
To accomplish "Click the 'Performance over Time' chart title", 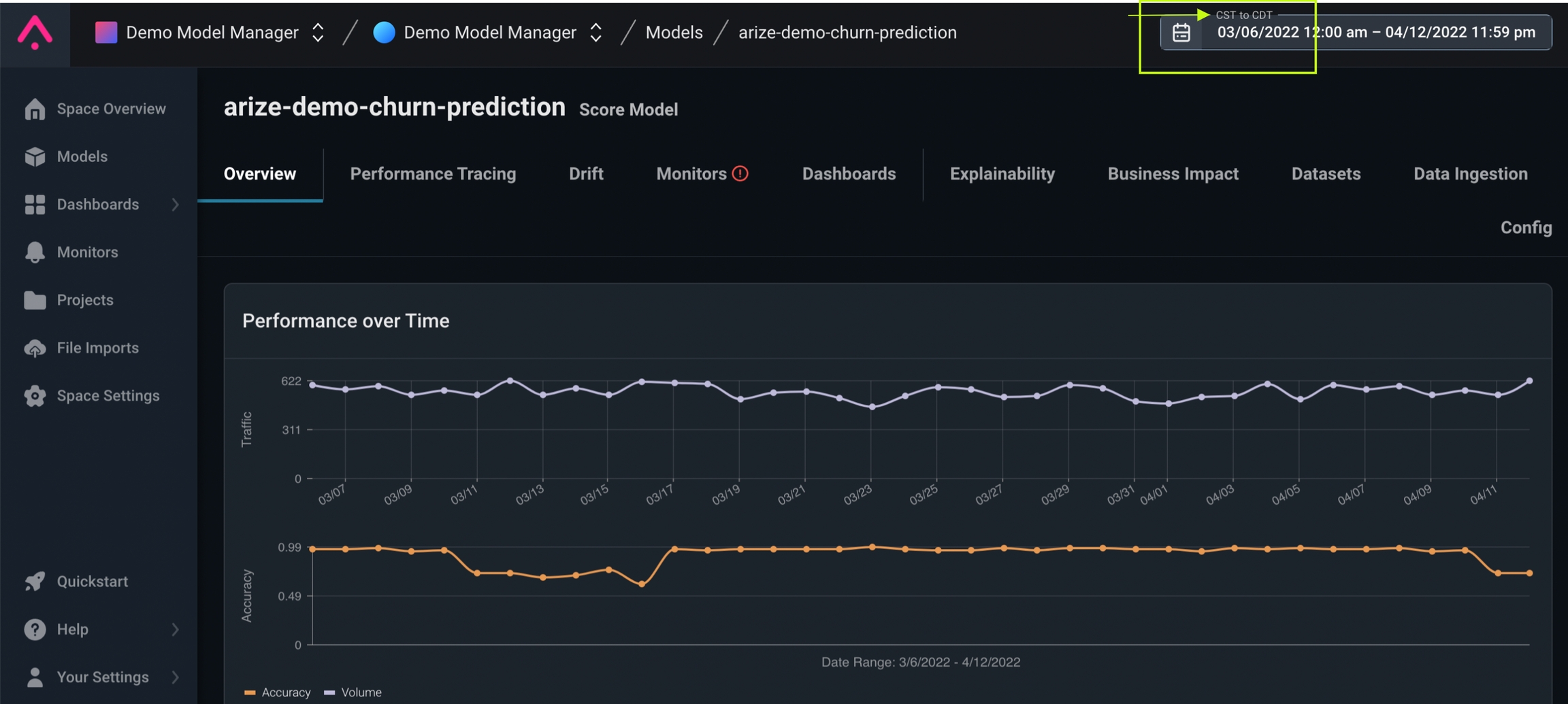I will tap(346, 321).
